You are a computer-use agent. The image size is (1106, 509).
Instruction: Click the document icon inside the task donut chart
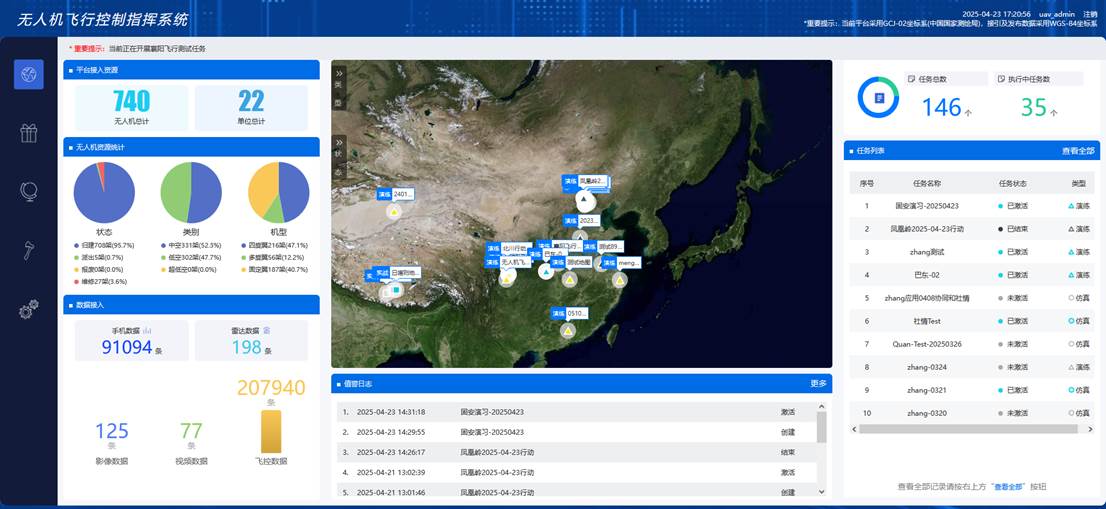click(x=879, y=97)
